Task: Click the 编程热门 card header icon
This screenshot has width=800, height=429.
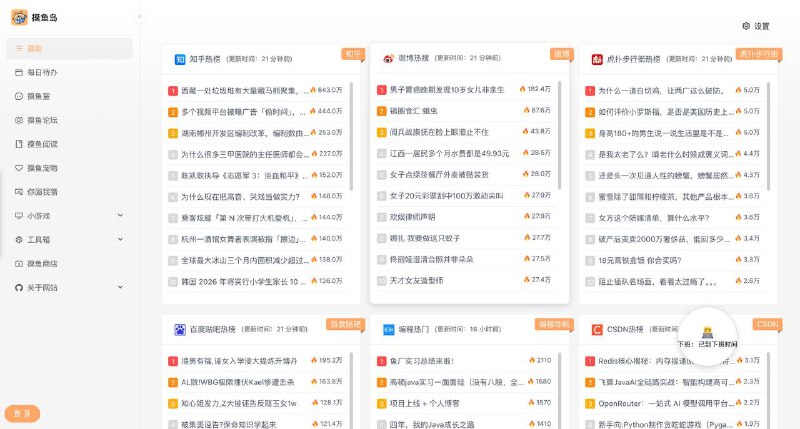Action: tap(389, 329)
